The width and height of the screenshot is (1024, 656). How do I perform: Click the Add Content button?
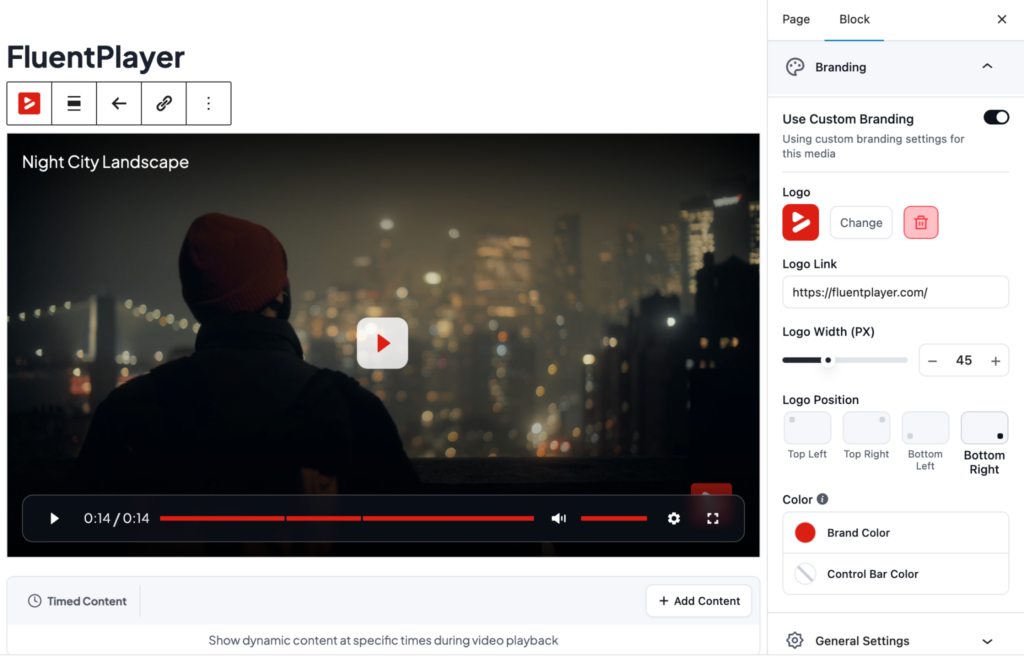[x=699, y=600]
